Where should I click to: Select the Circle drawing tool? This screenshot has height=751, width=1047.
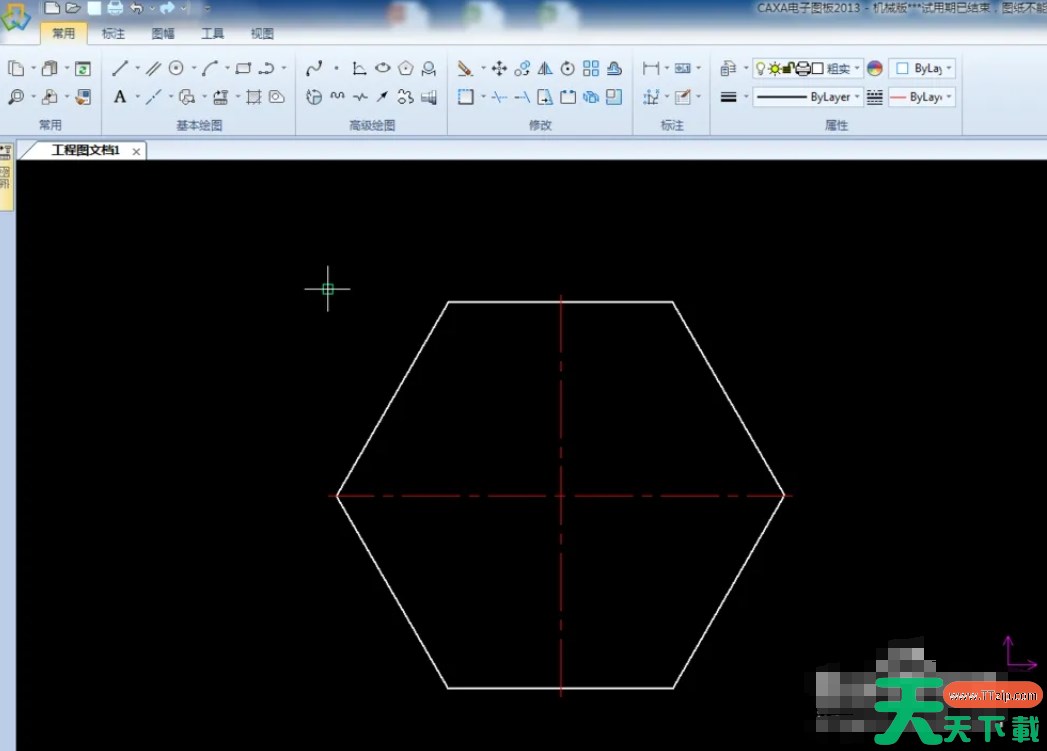point(176,68)
